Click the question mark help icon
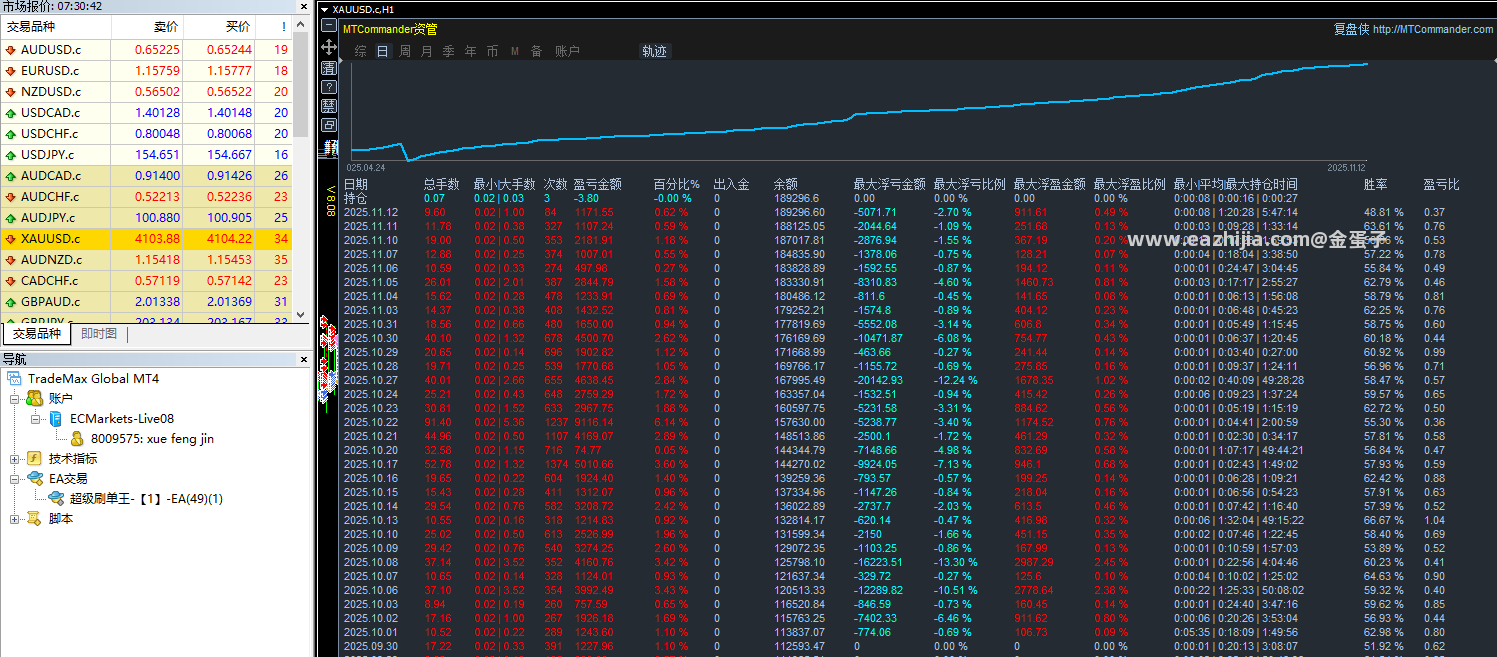Viewport: 1497px width, 657px height. [328, 87]
